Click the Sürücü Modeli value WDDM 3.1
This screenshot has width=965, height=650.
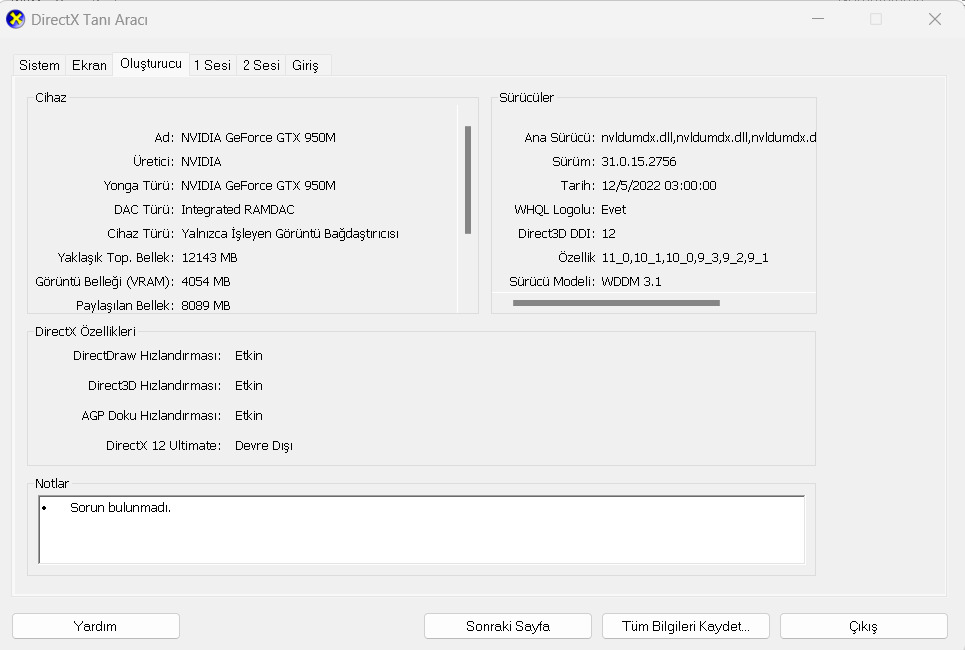pyautogui.click(x=631, y=281)
